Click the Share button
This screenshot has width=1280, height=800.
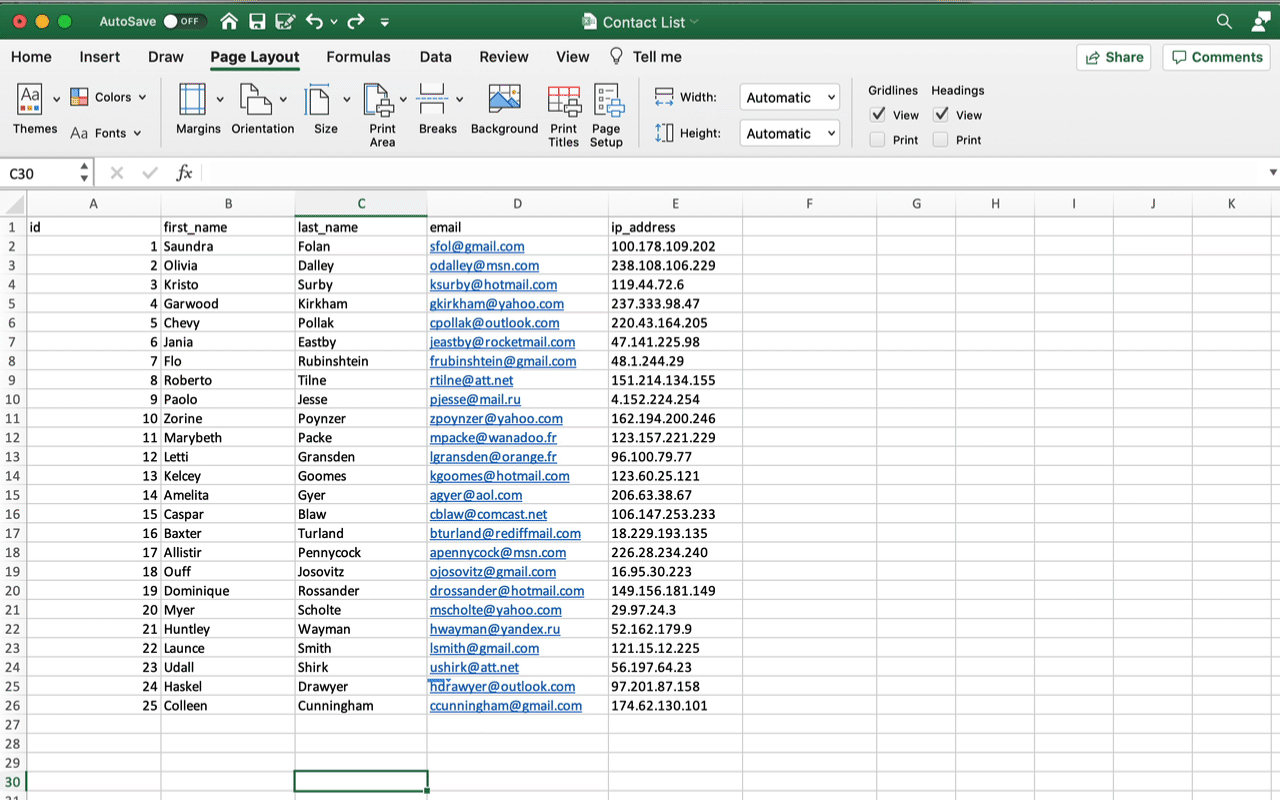coord(1114,57)
